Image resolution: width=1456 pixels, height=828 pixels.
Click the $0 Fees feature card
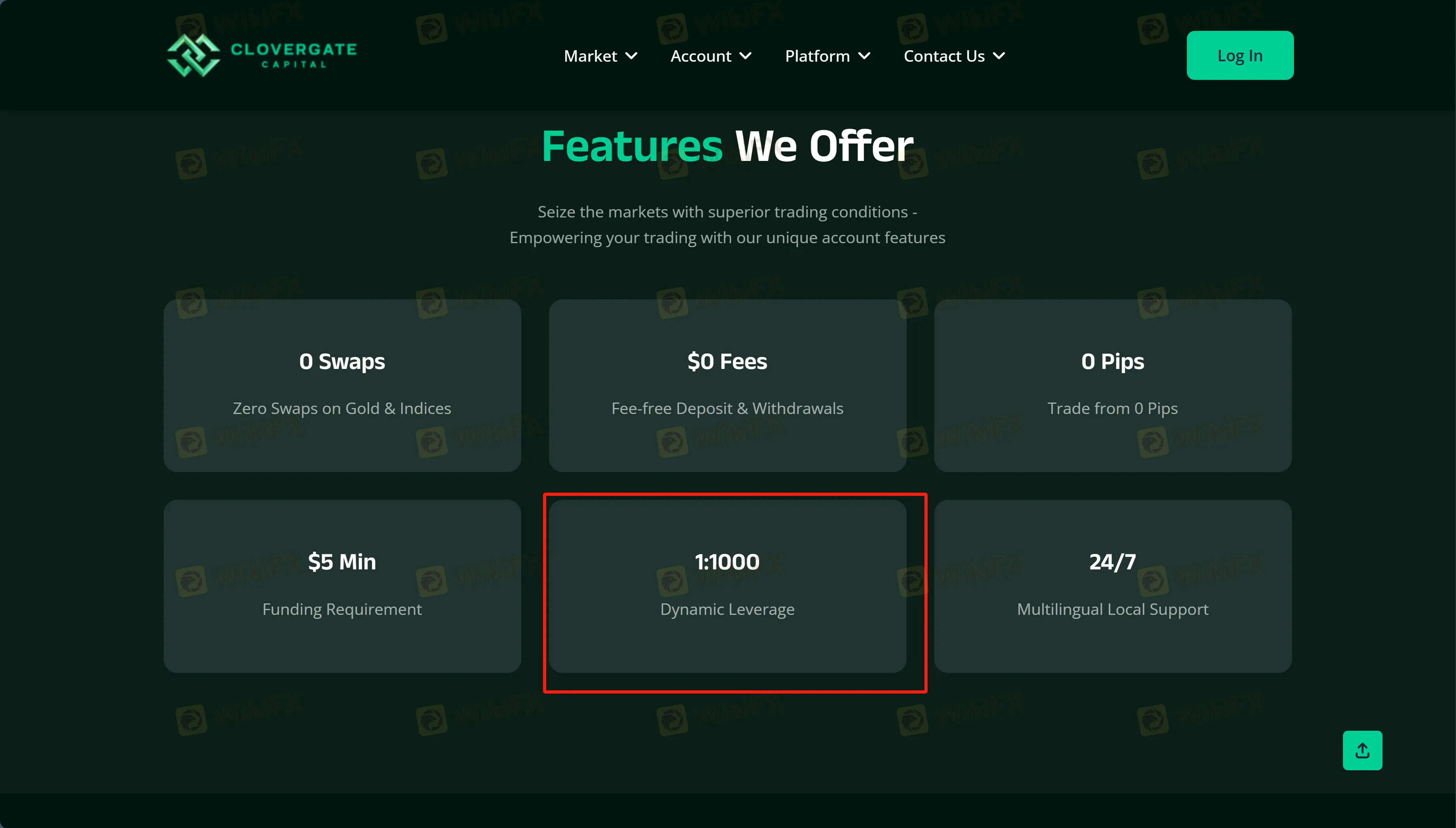727,385
